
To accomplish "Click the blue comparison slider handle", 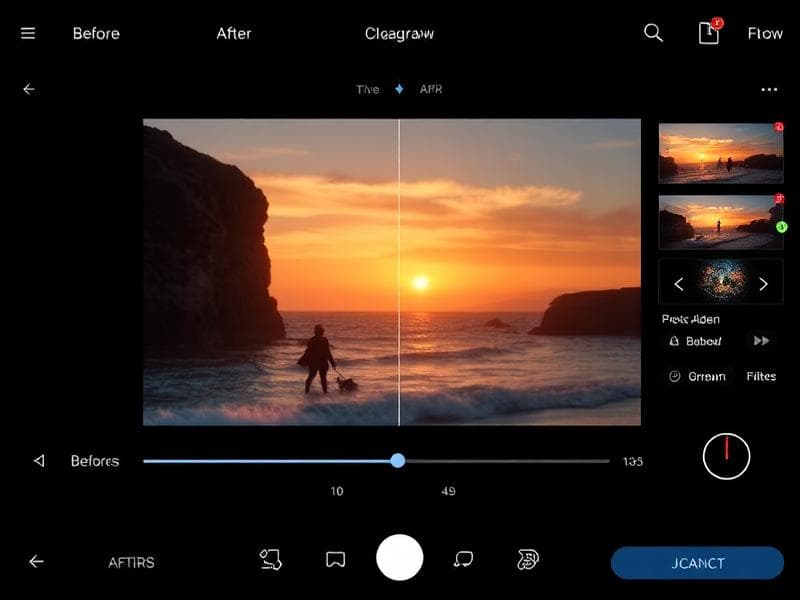I will (398, 461).
